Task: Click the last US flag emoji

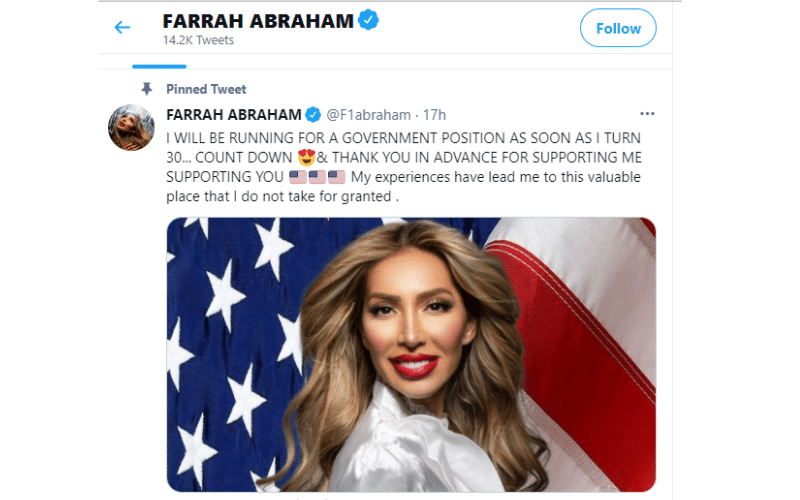Action: (337, 177)
